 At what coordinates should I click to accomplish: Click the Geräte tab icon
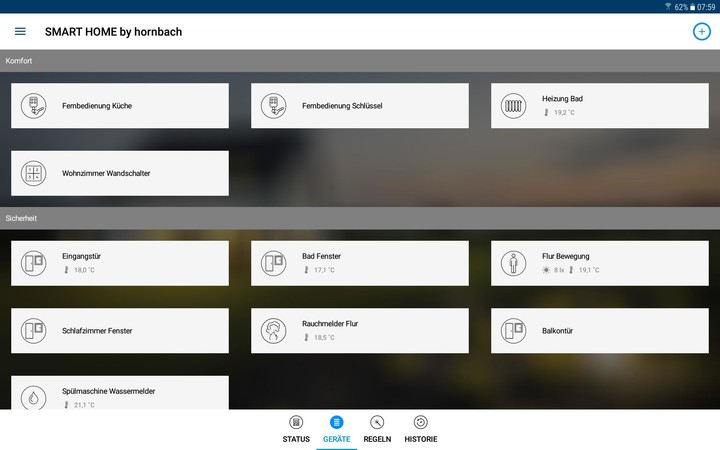[x=337, y=422]
